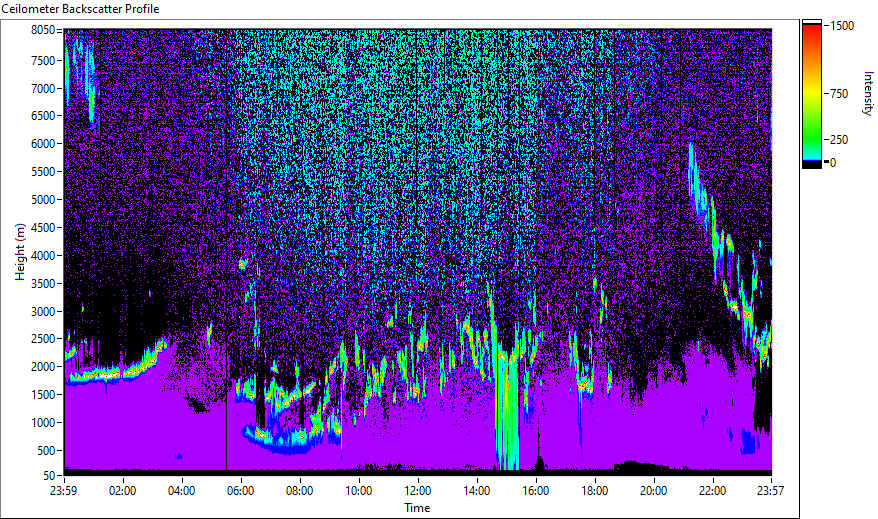878x519 pixels.
Task: Select the 6000 height axis label
Action: click(x=43, y=144)
